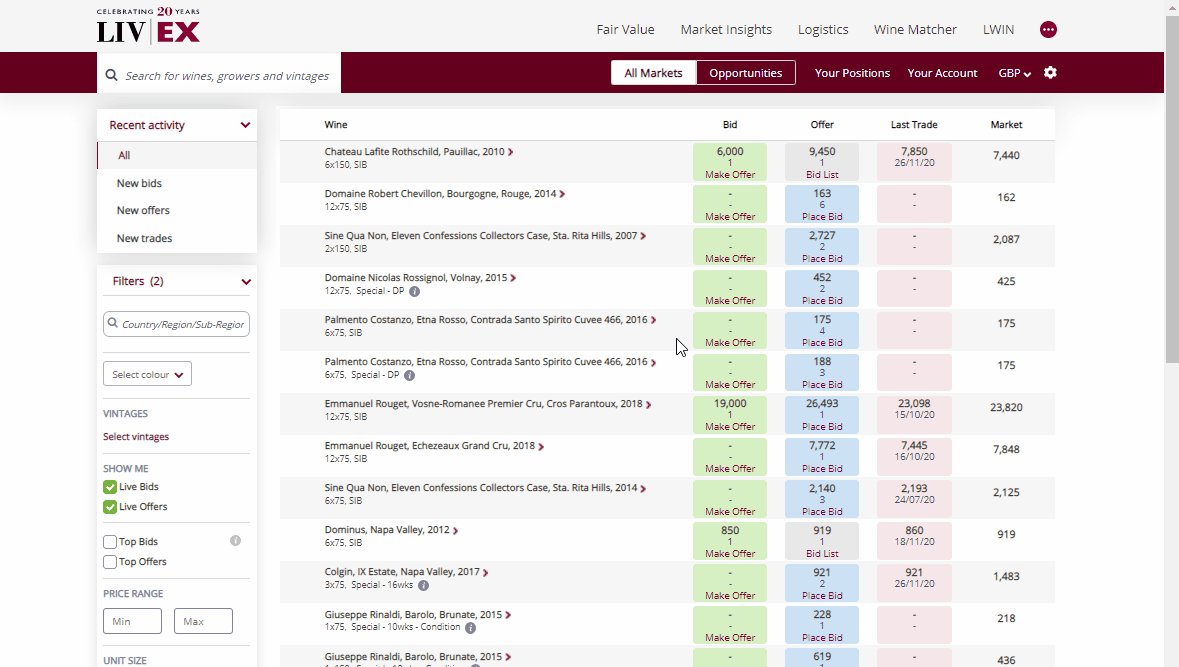Open LWIN menu
The height and width of the screenshot is (667, 1179).
click(999, 29)
